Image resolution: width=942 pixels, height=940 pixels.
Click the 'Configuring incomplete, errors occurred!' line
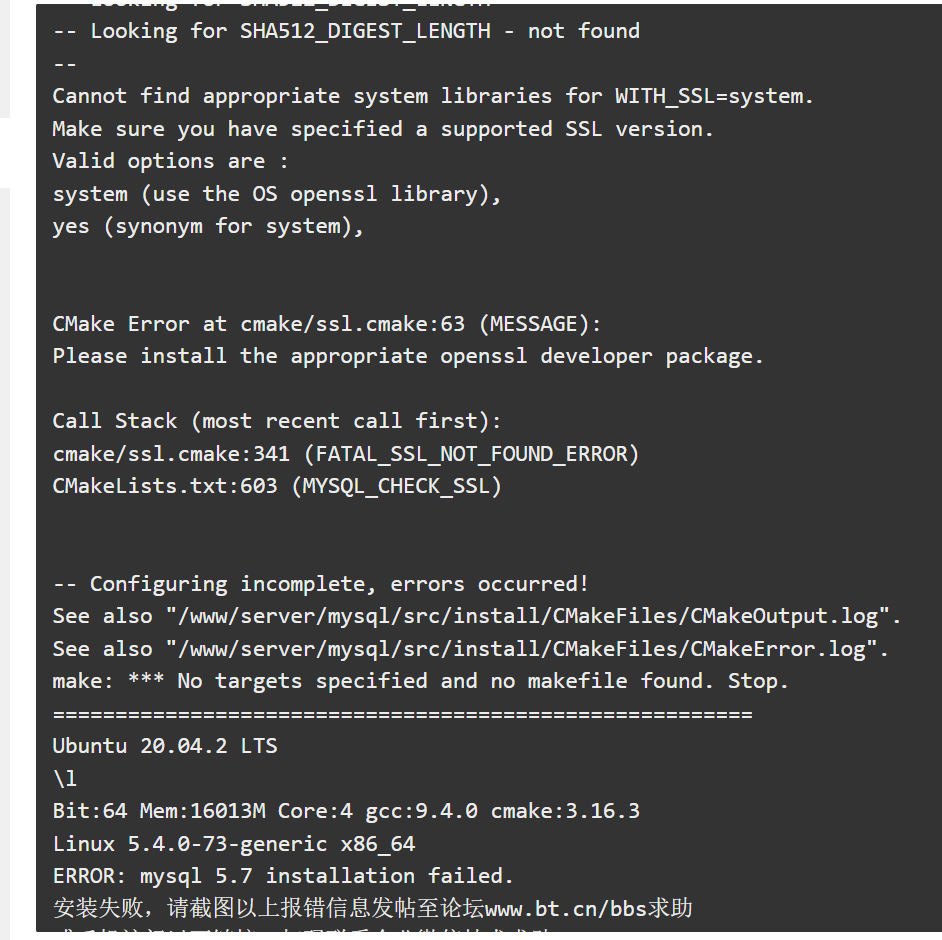coord(320,584)
